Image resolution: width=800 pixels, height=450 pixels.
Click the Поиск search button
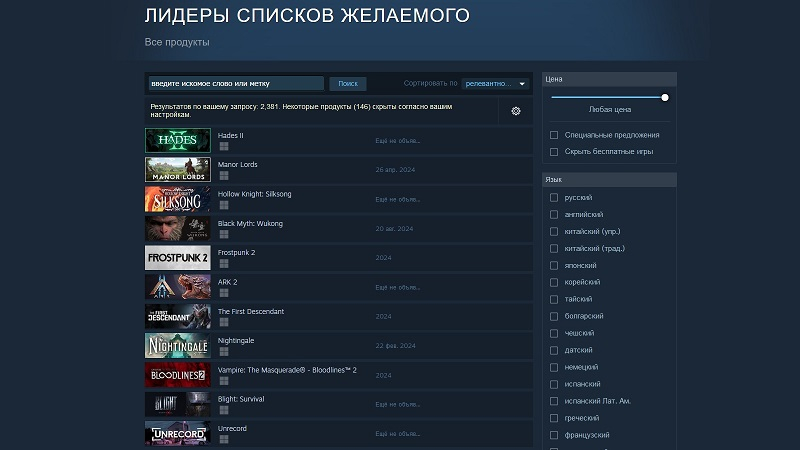click(x=348, y=84)
